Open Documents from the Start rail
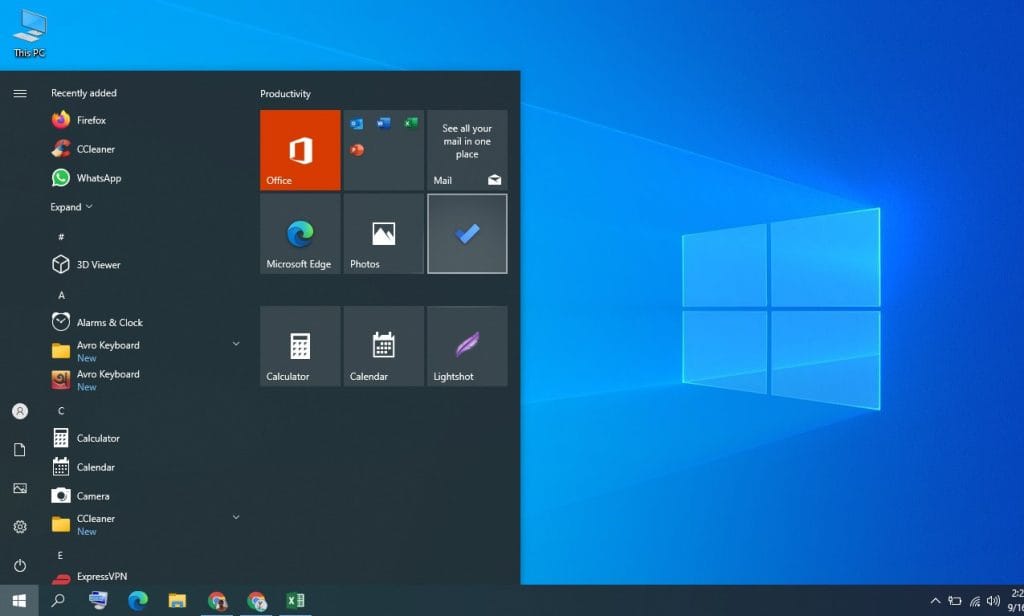 pos(20,449)
